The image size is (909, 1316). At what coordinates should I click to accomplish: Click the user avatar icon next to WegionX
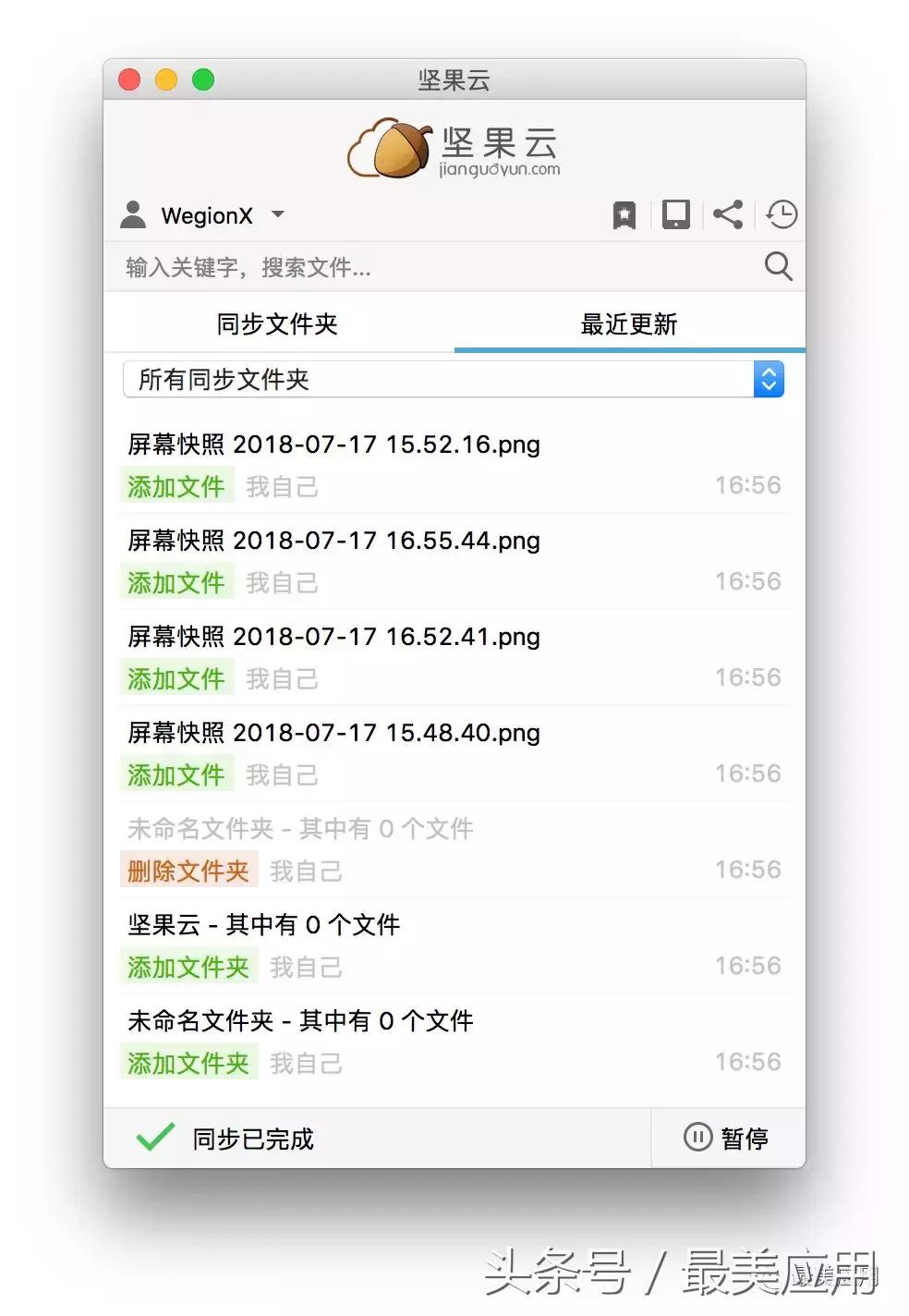135,214
